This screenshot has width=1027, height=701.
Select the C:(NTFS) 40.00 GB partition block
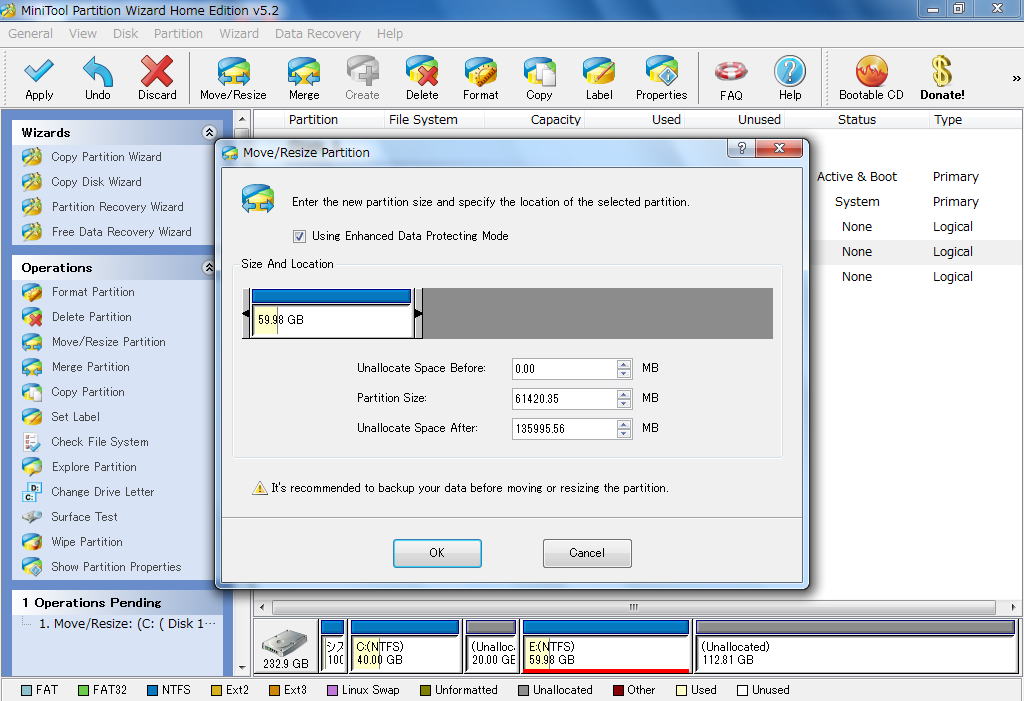click(405, 646)
